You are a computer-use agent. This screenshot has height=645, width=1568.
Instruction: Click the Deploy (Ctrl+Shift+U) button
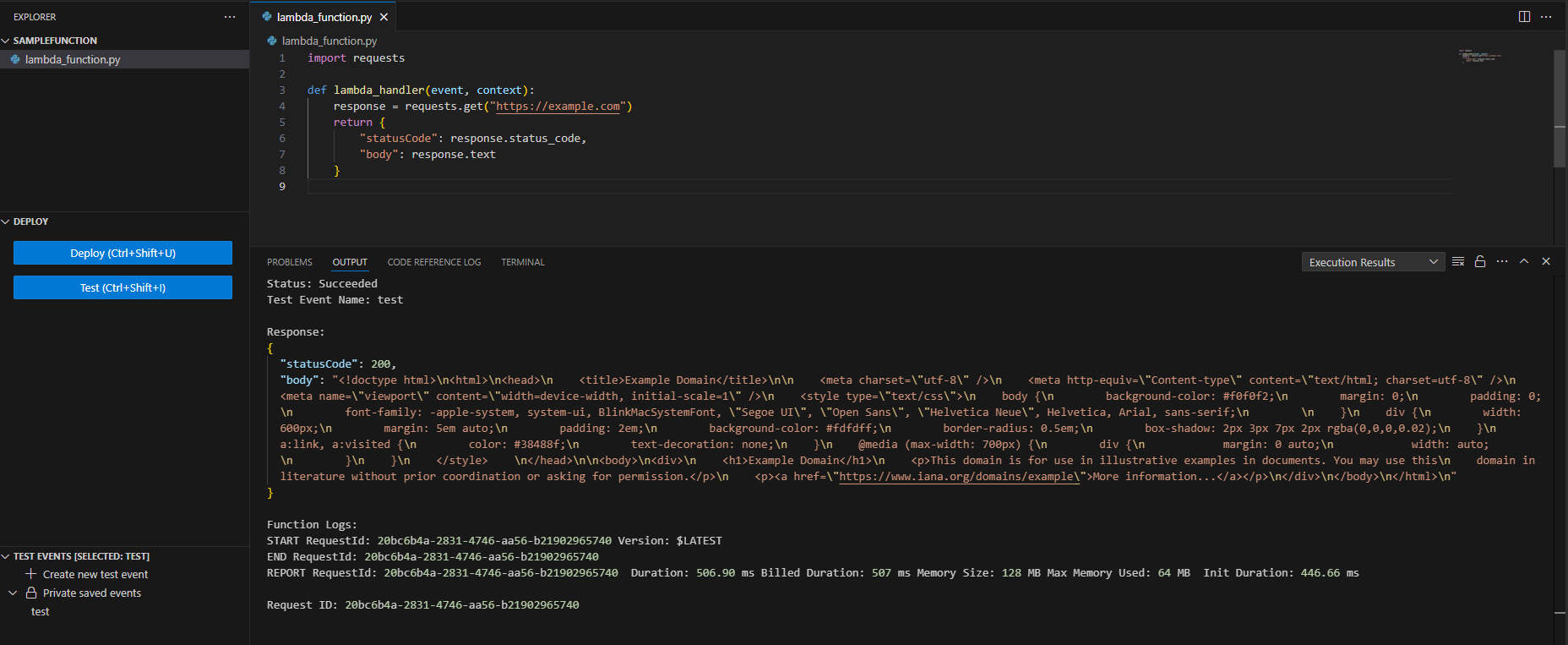click(122, 253)
